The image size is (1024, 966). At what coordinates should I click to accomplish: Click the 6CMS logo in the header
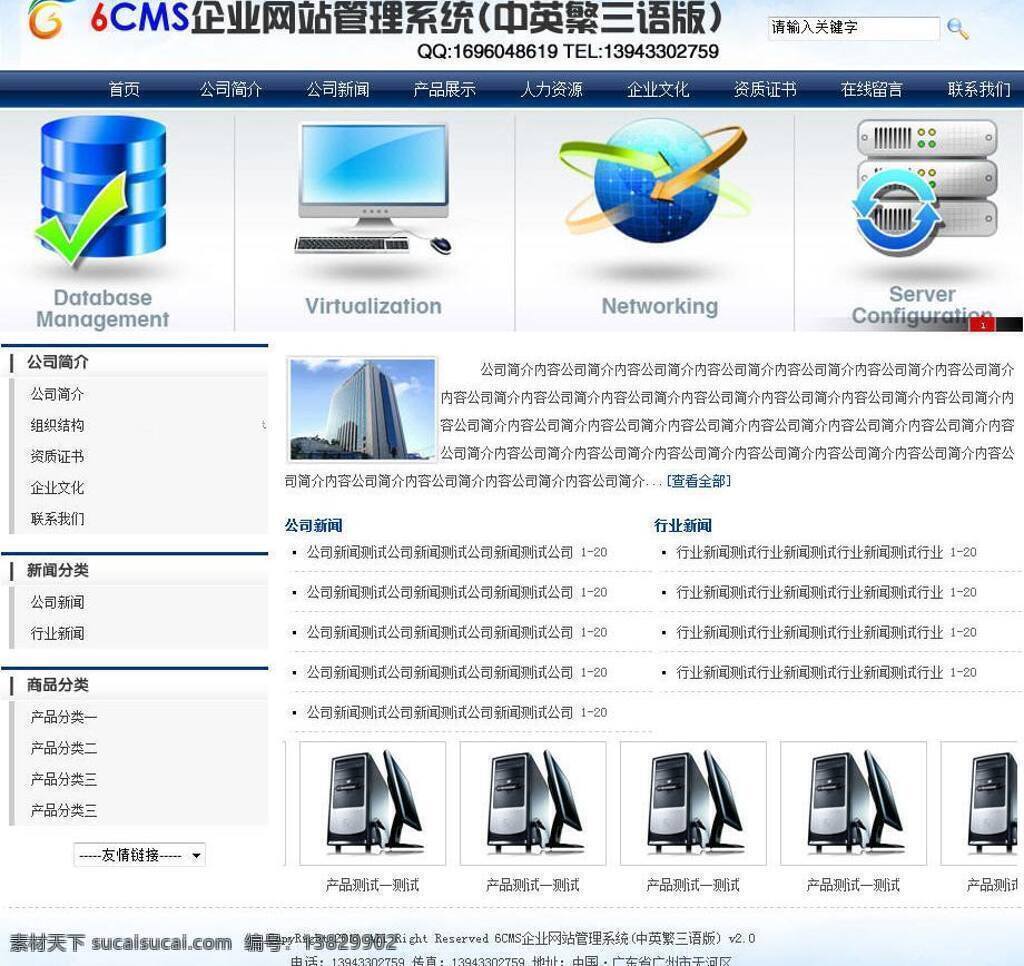coord(46,19)
